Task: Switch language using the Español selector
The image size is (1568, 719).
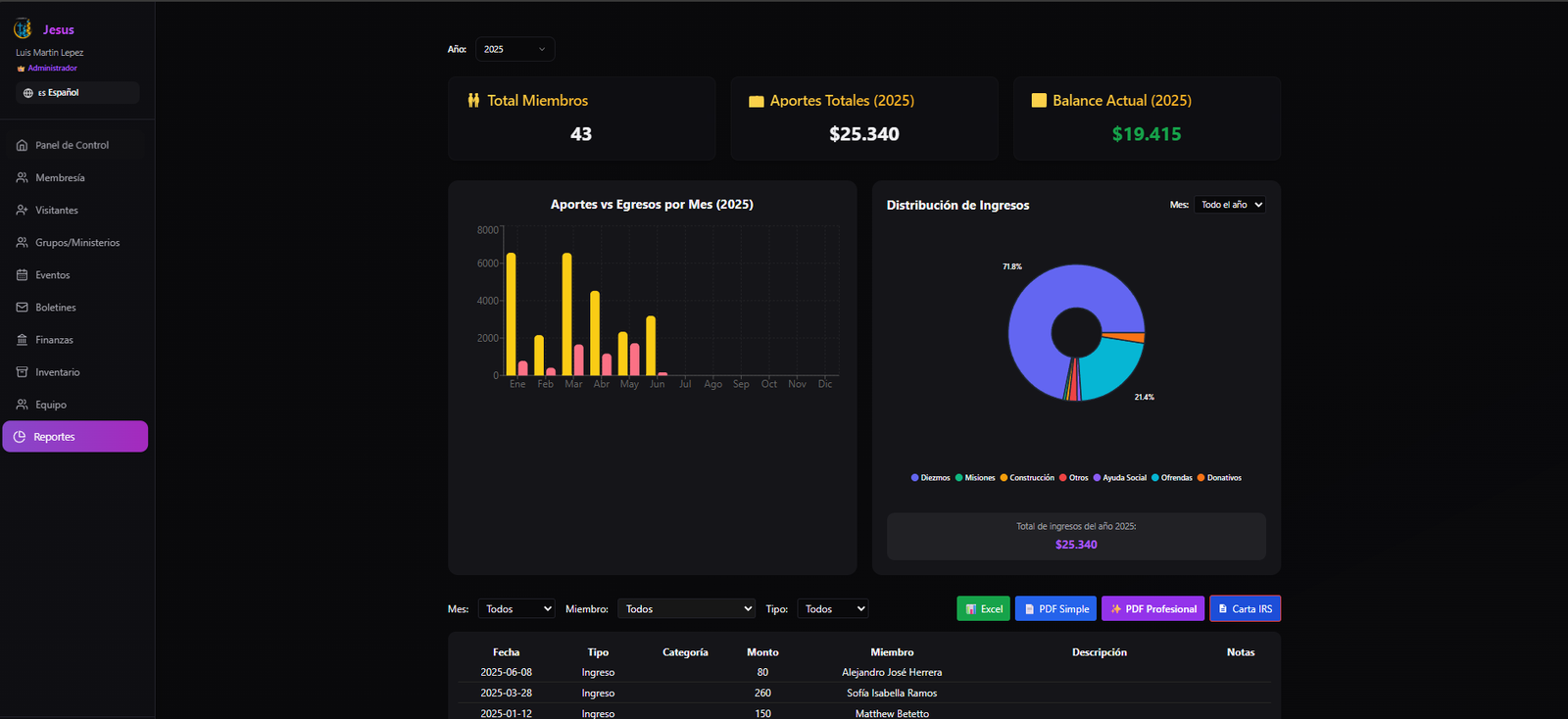Action: pos(76,93)
